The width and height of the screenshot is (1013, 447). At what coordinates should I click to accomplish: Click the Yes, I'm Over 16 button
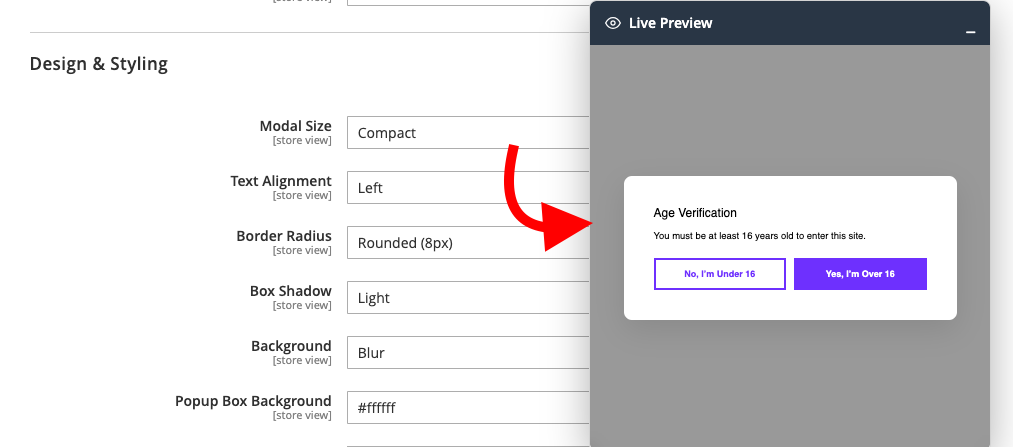[860, 274]
